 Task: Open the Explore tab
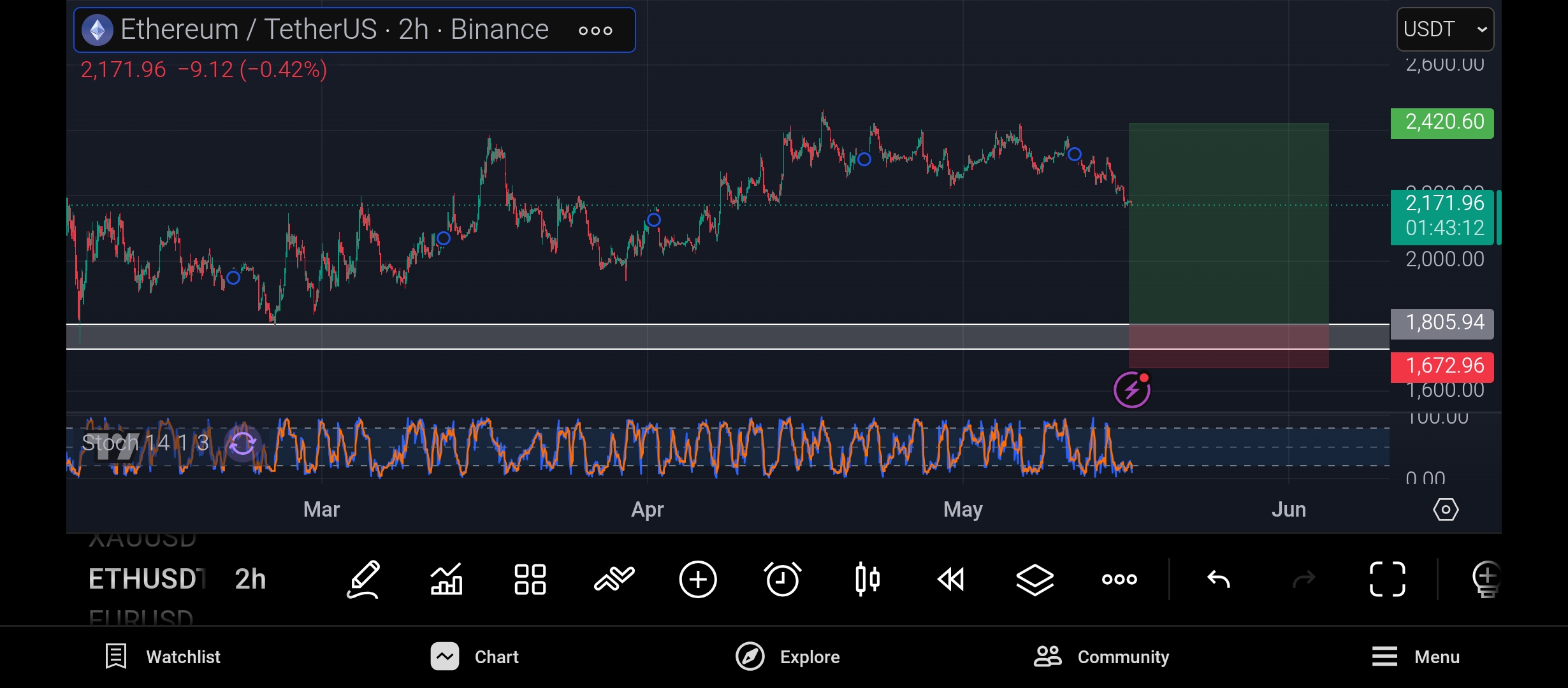[787, 657]
